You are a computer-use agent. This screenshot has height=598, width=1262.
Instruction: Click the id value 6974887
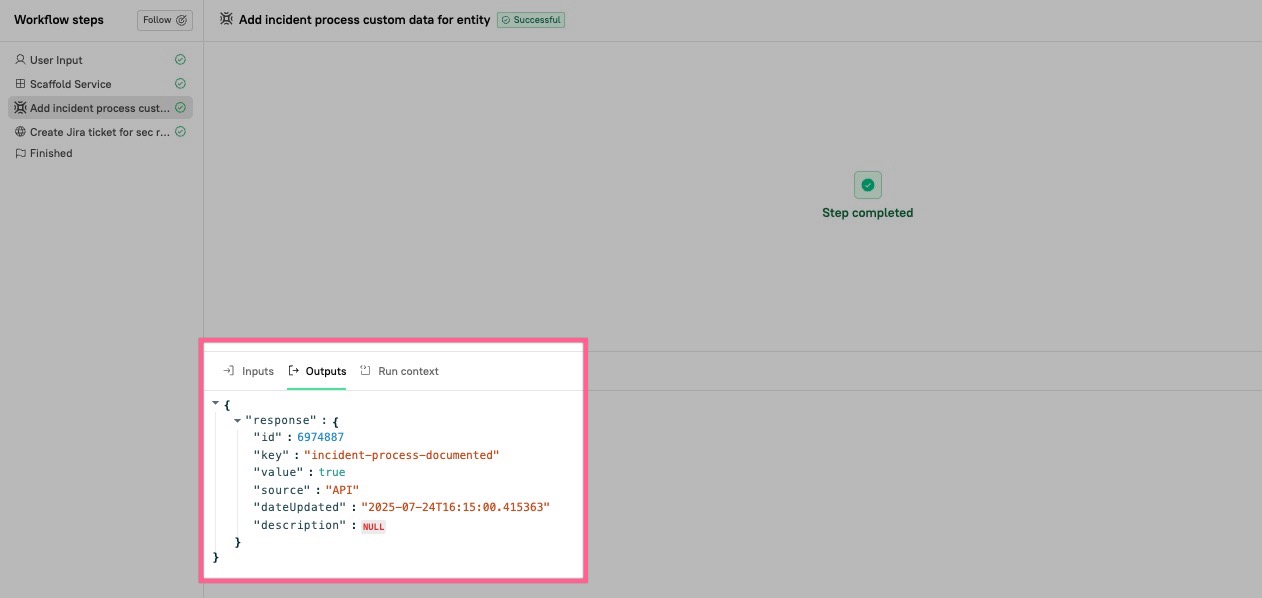coord(320,437)
